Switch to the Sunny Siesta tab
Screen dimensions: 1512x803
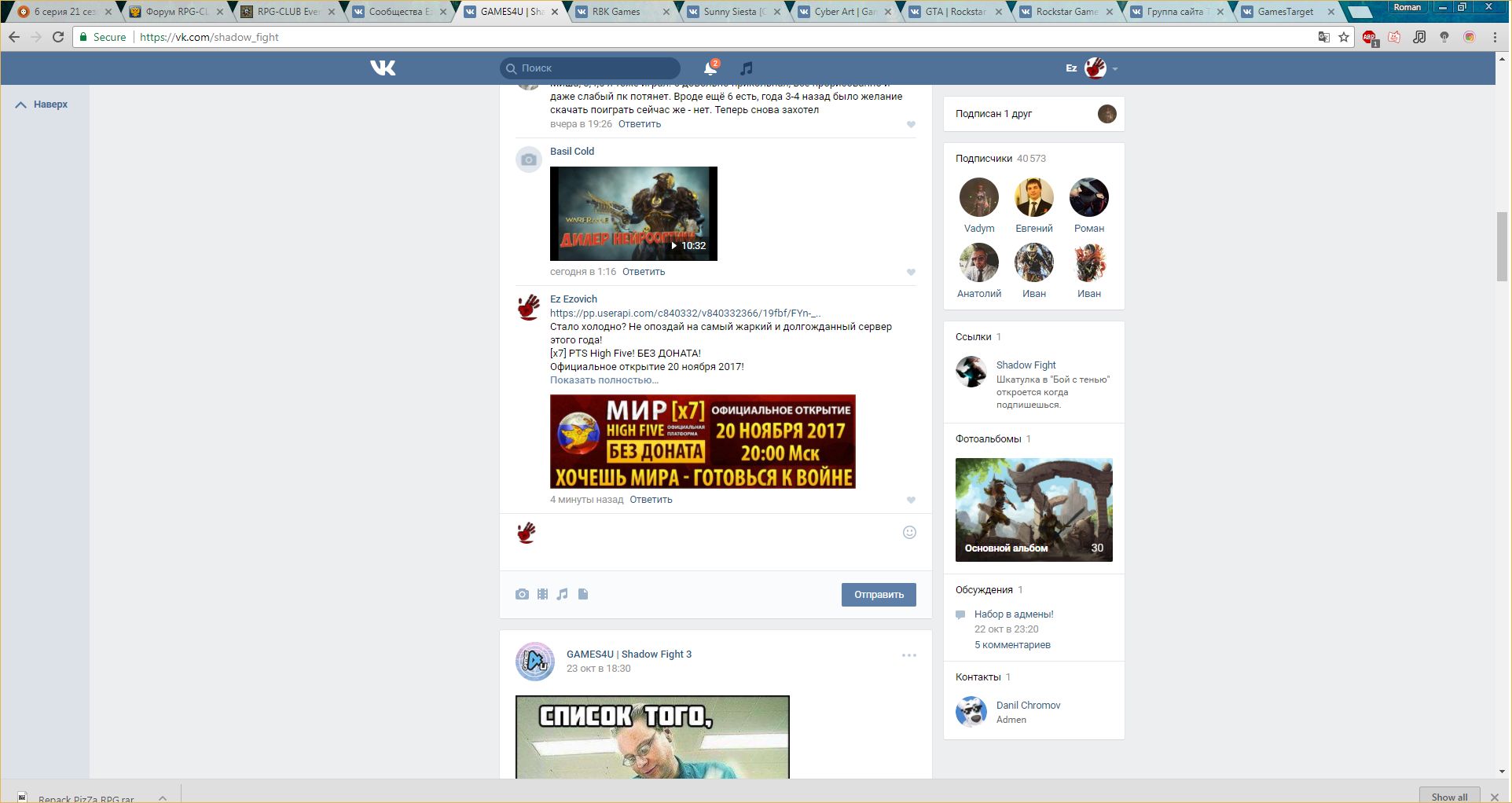click(x=735, y=12)
